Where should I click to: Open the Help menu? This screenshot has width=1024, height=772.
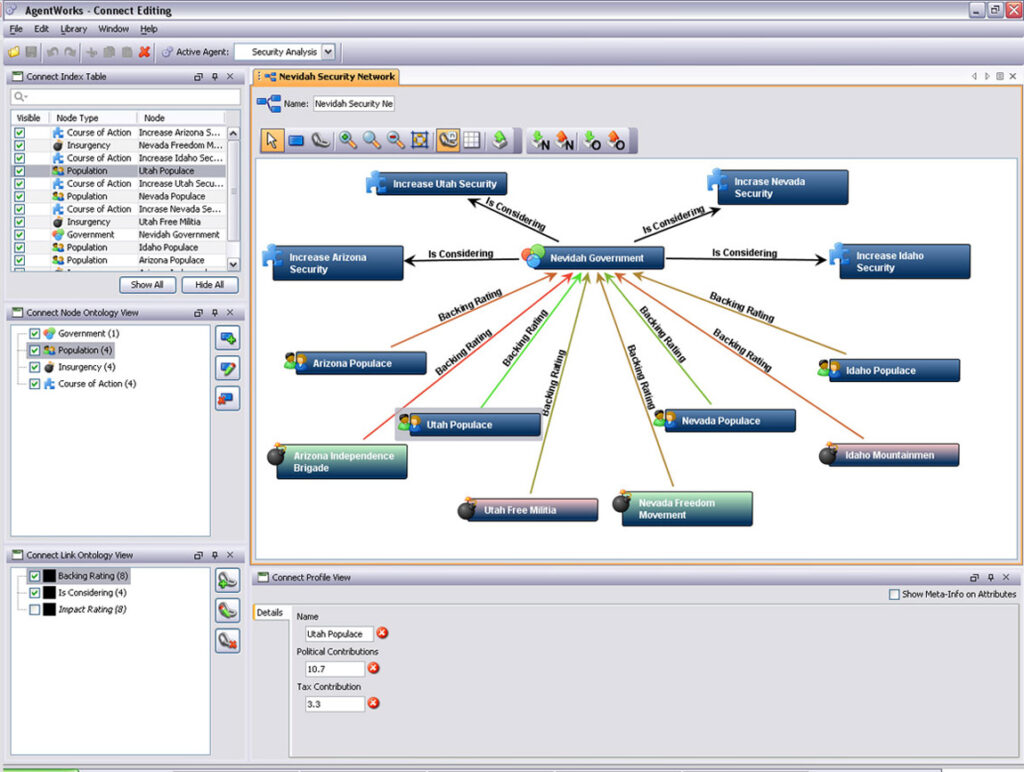point(148,29)
